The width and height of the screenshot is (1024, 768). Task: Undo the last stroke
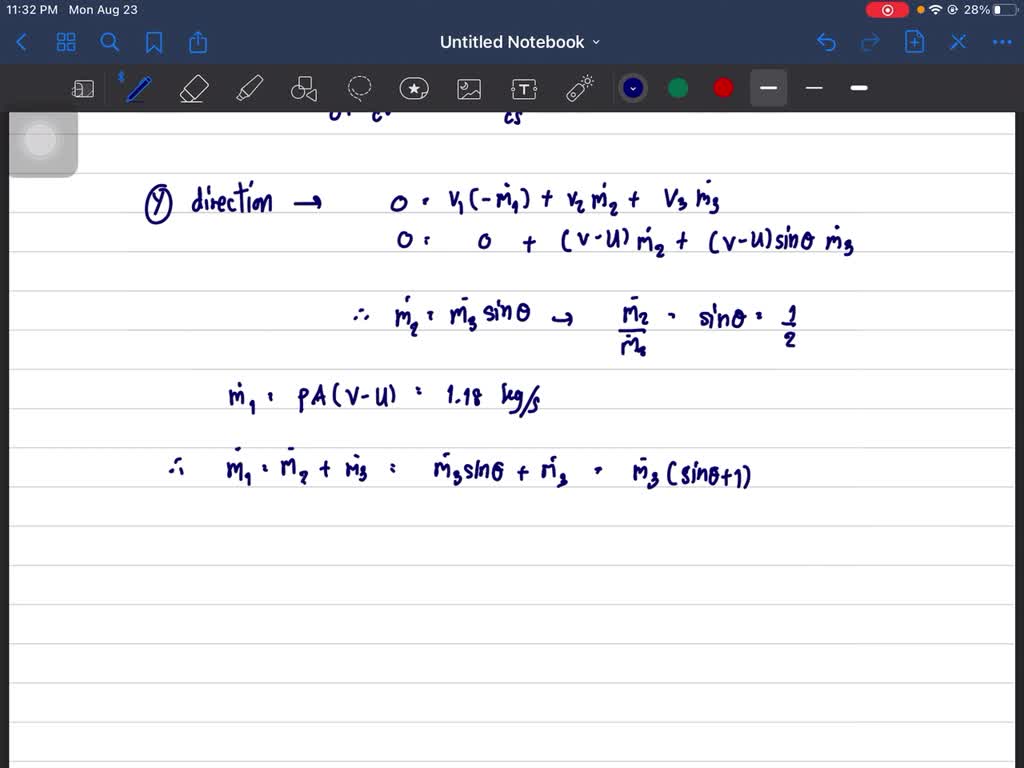tap(826, 42)
